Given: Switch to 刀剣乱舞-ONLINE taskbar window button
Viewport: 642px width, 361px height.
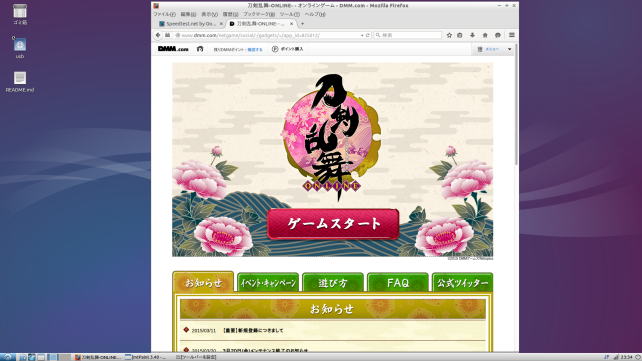Looking at the screenshot, I should pos(98,357).
